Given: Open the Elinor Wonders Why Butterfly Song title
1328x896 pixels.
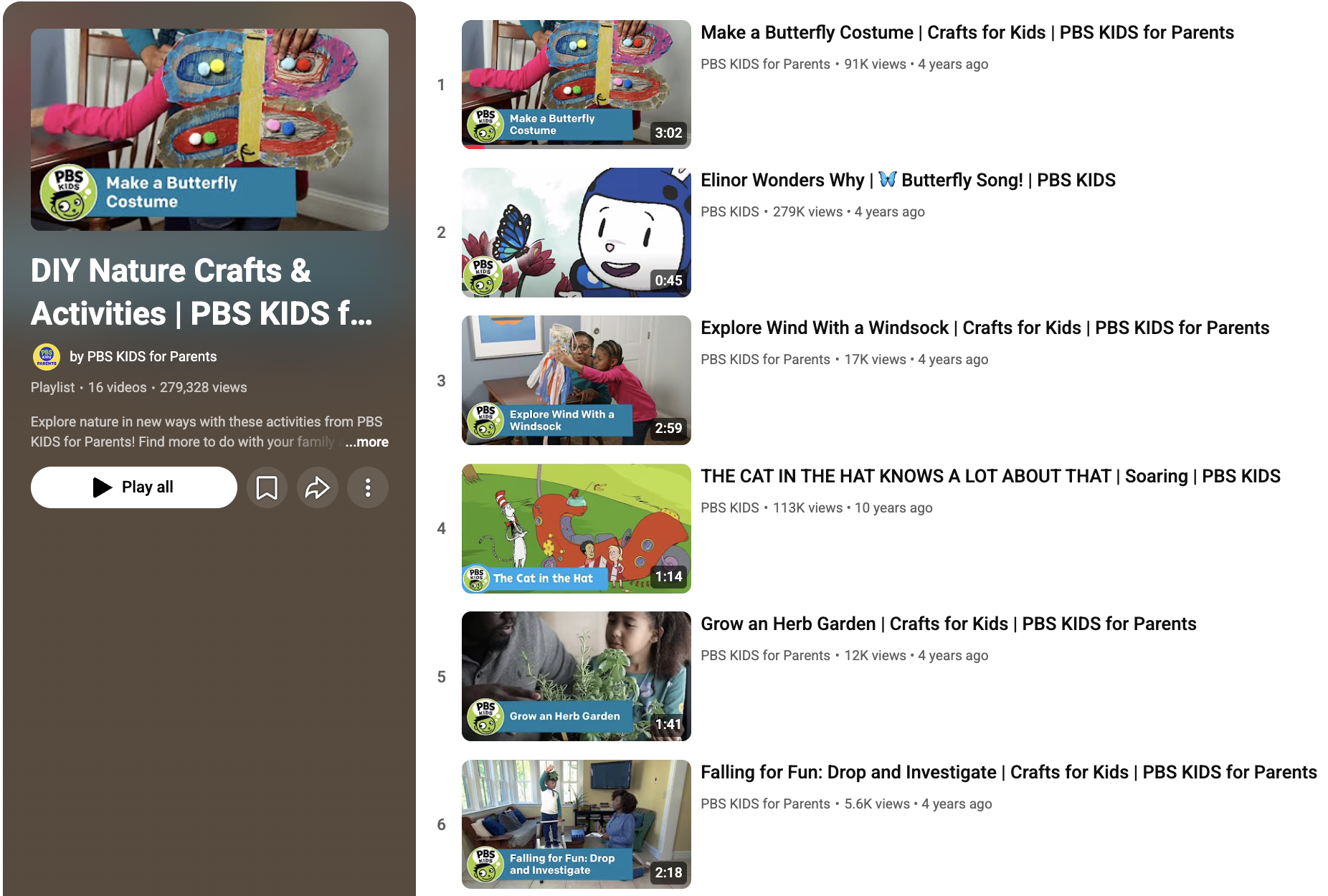Looking at the screenshot, I should pos(907,180).
